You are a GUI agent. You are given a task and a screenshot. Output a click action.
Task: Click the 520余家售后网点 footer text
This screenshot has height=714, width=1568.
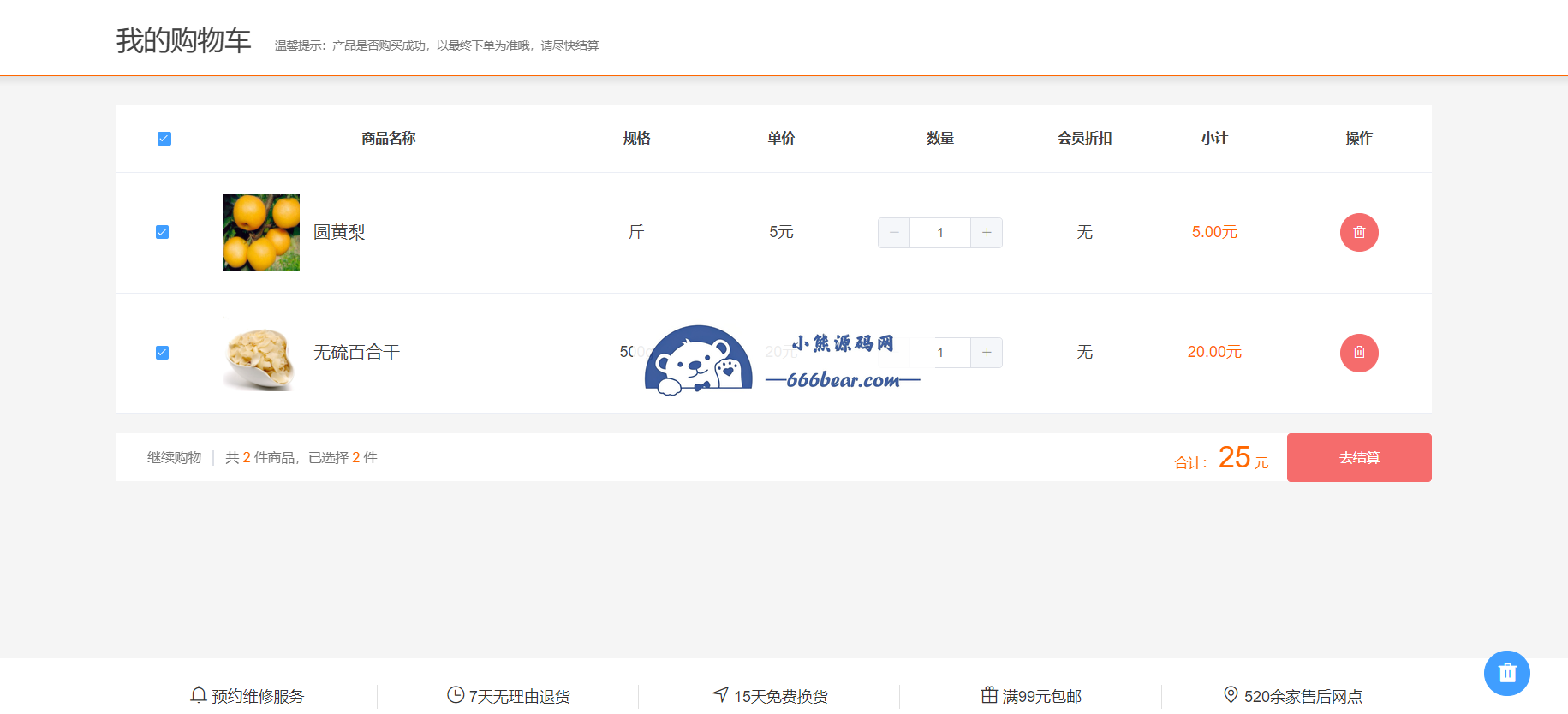click(x=1303, y=697)
